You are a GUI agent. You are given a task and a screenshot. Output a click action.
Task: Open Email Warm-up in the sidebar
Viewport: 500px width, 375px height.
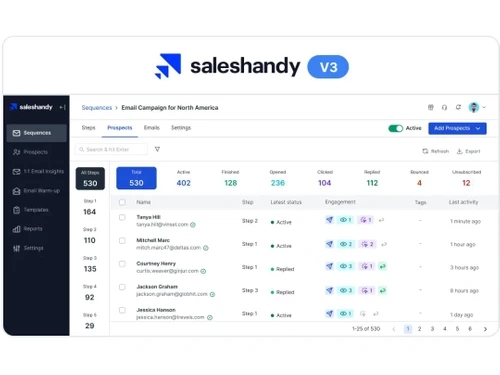(x=36, y=191)
